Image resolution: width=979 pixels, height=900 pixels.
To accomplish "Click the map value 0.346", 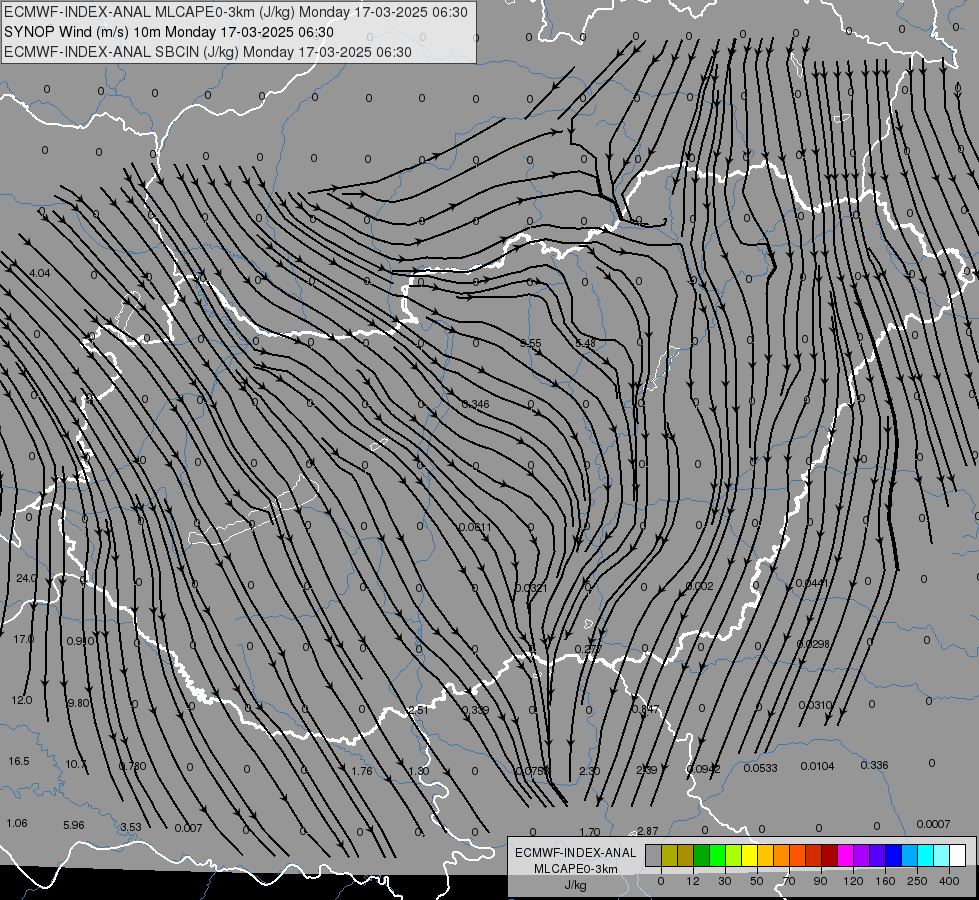I will click(x=476, y=404).
